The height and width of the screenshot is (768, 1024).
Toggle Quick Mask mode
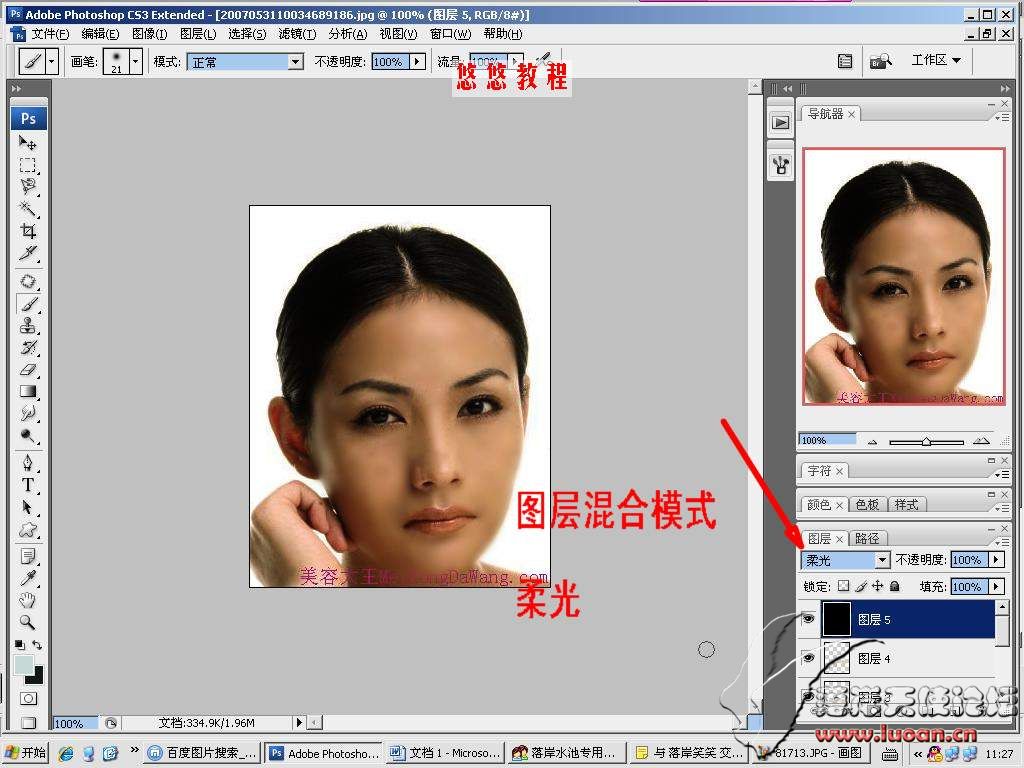click(x=28, y=698)
